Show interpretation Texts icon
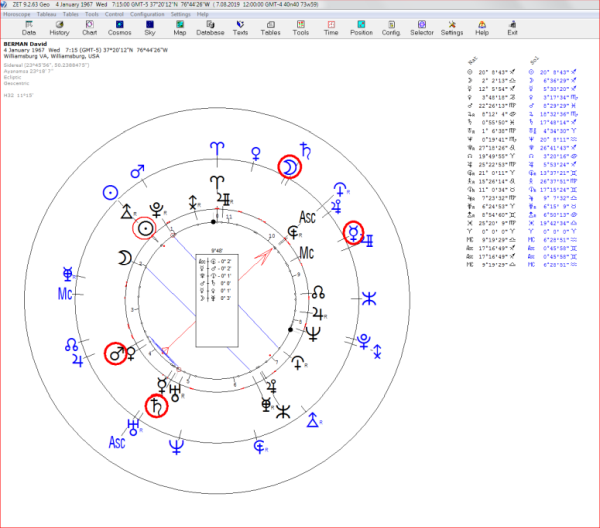 240,28
